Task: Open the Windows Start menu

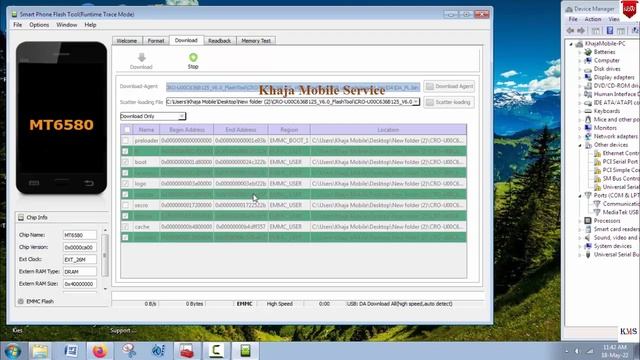Action: pyautogui.click(x=13, y=351)
